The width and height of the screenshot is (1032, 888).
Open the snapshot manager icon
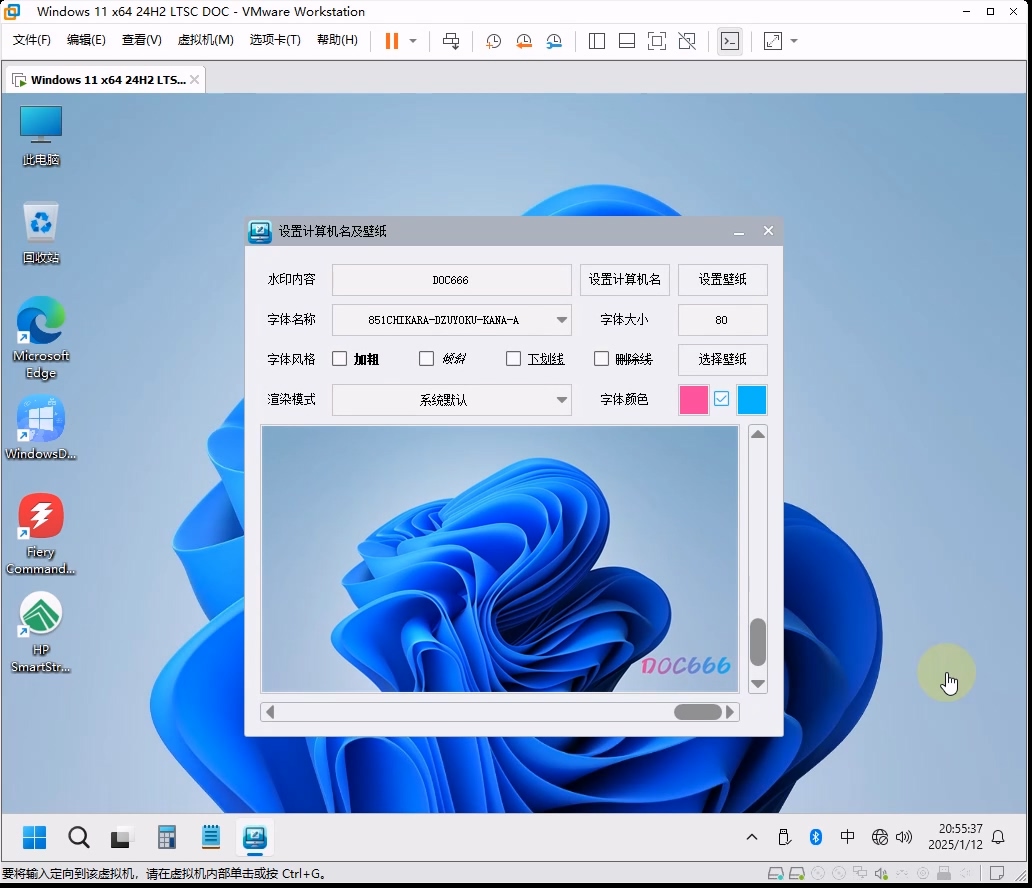pos(554,41)
